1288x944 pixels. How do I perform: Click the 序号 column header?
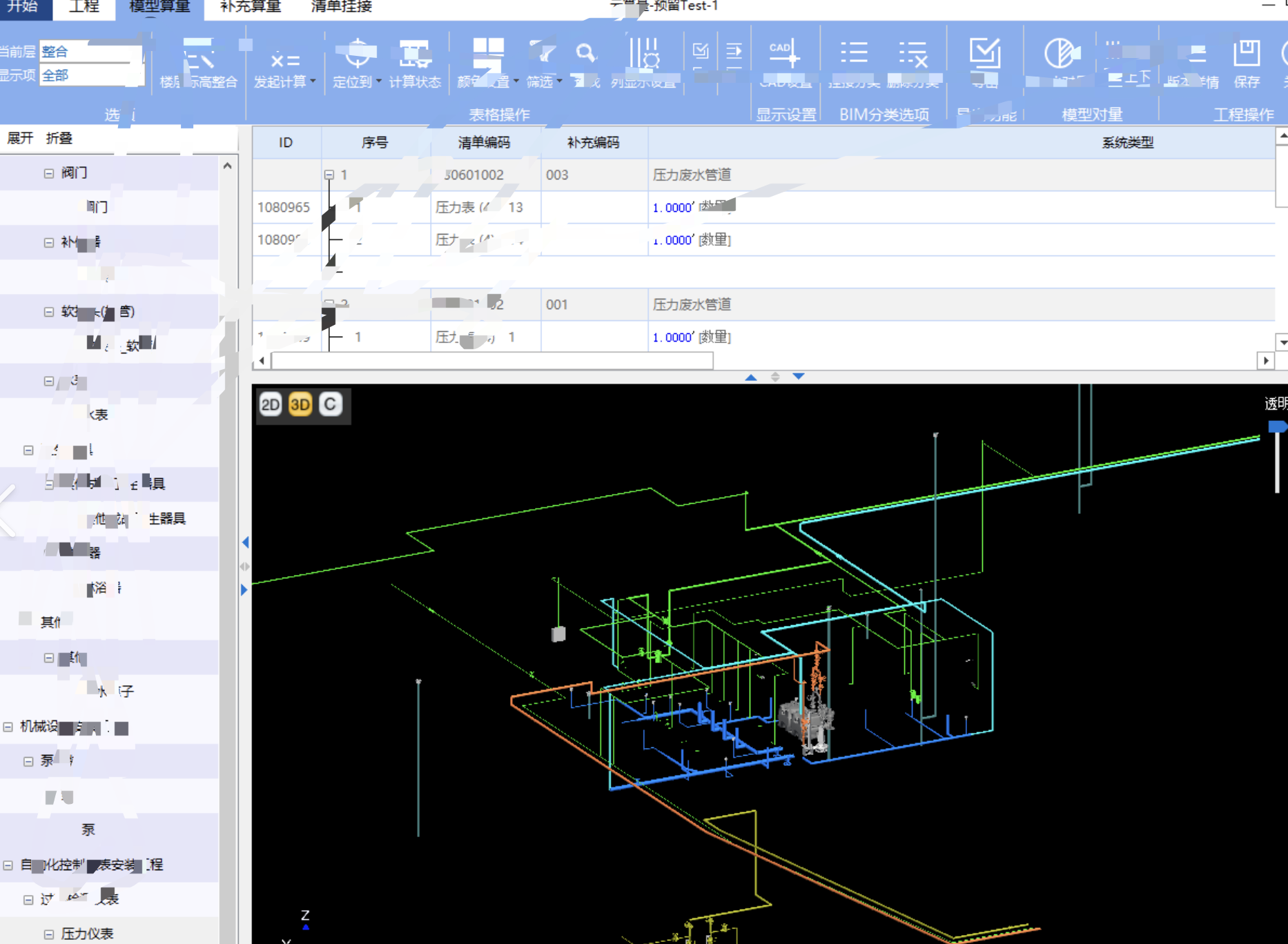(375, 143)
